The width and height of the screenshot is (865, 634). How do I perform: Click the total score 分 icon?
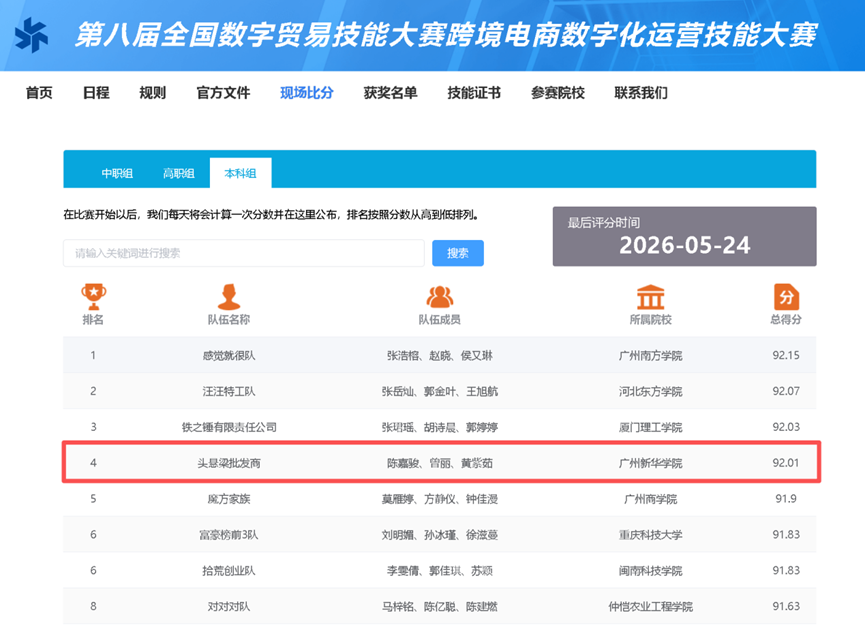coord(786,297)
